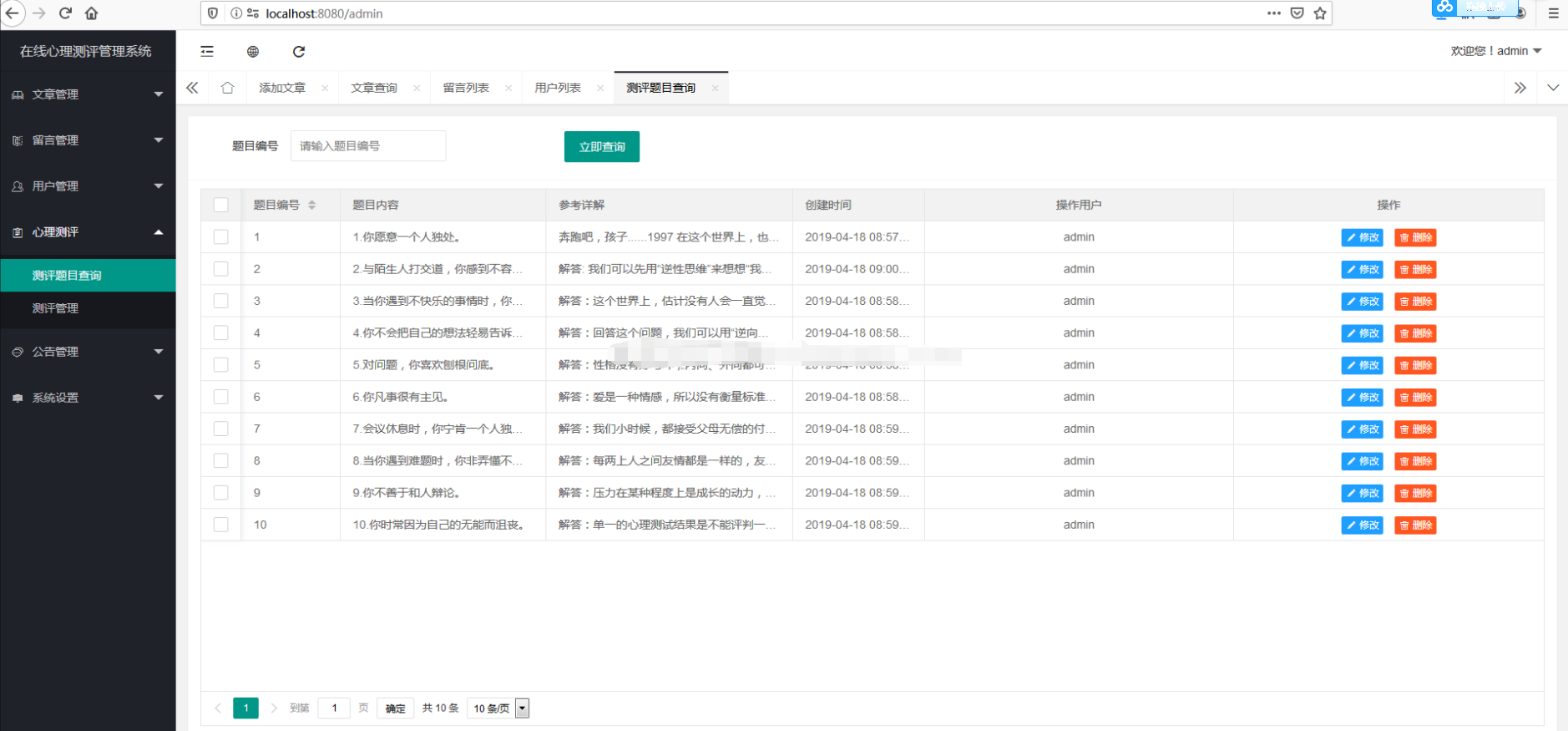Expand the 用户管理 sidebar menu
The image size is (1568, 731).
point(88,186)
